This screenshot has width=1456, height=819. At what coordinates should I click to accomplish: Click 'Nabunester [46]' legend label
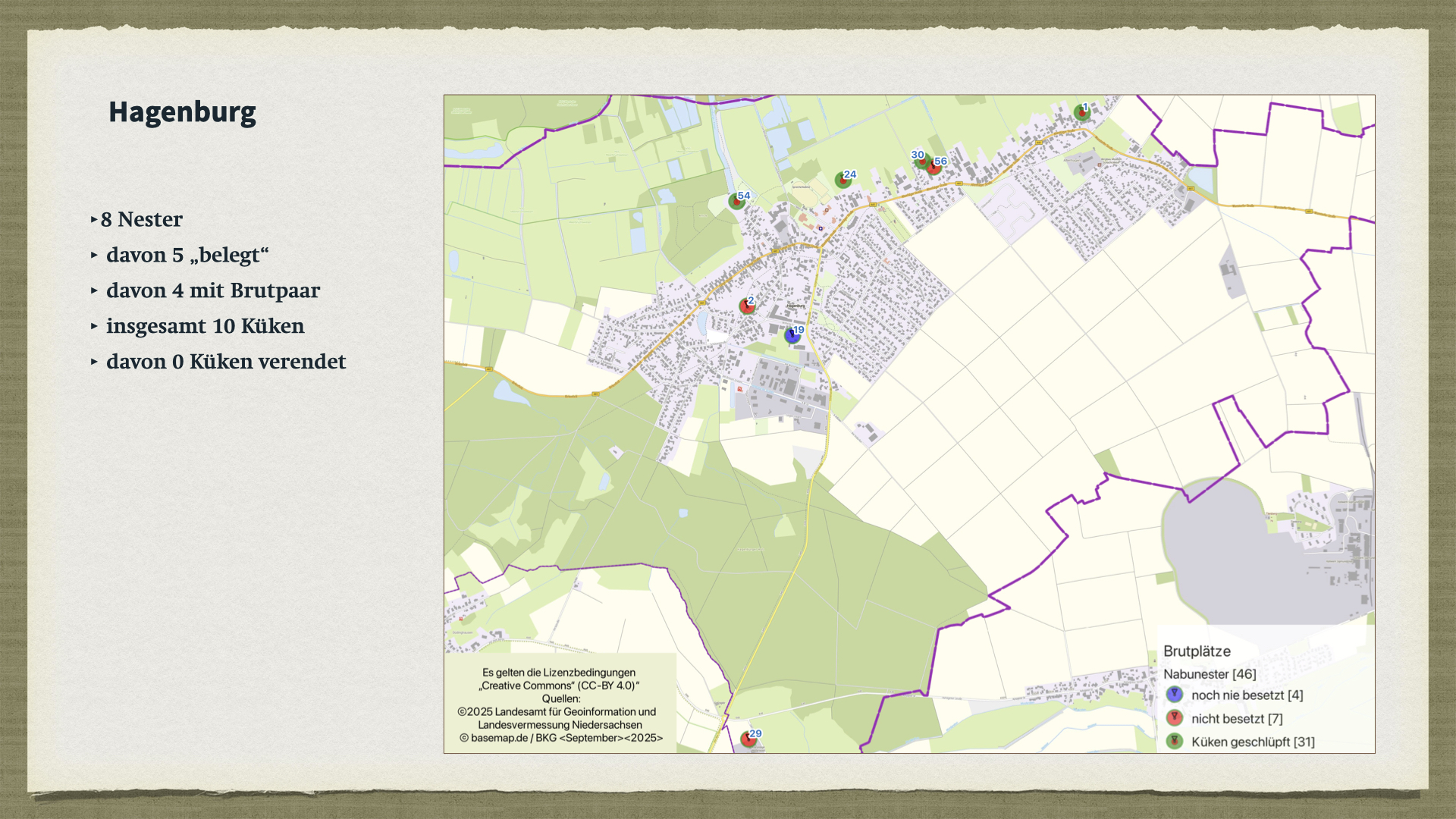tap(1210, 674)
